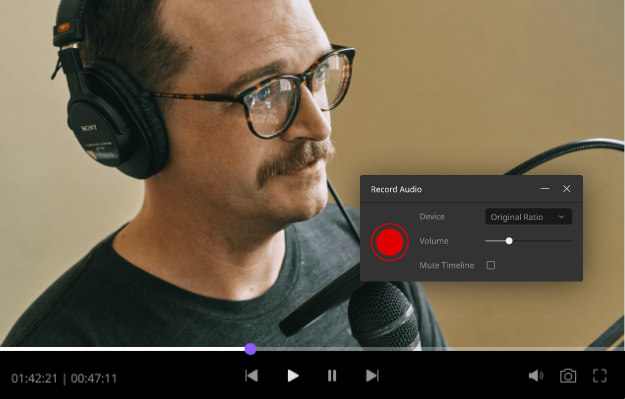Click the chevron arrow in Device dropdown
The height and width of the screenshot is (399, 625).
point(561,217)
